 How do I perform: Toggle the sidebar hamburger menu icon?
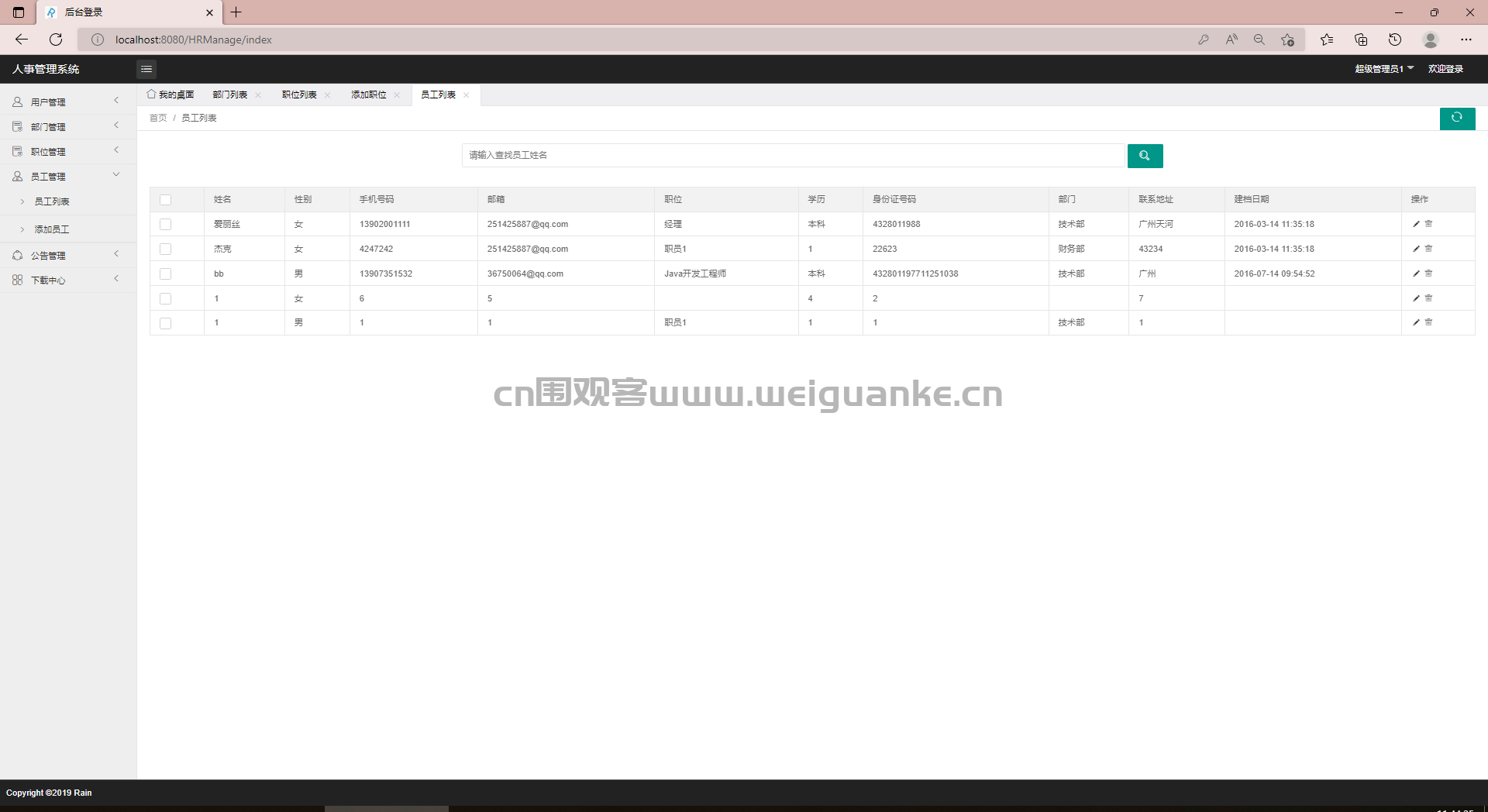(146, 69)
